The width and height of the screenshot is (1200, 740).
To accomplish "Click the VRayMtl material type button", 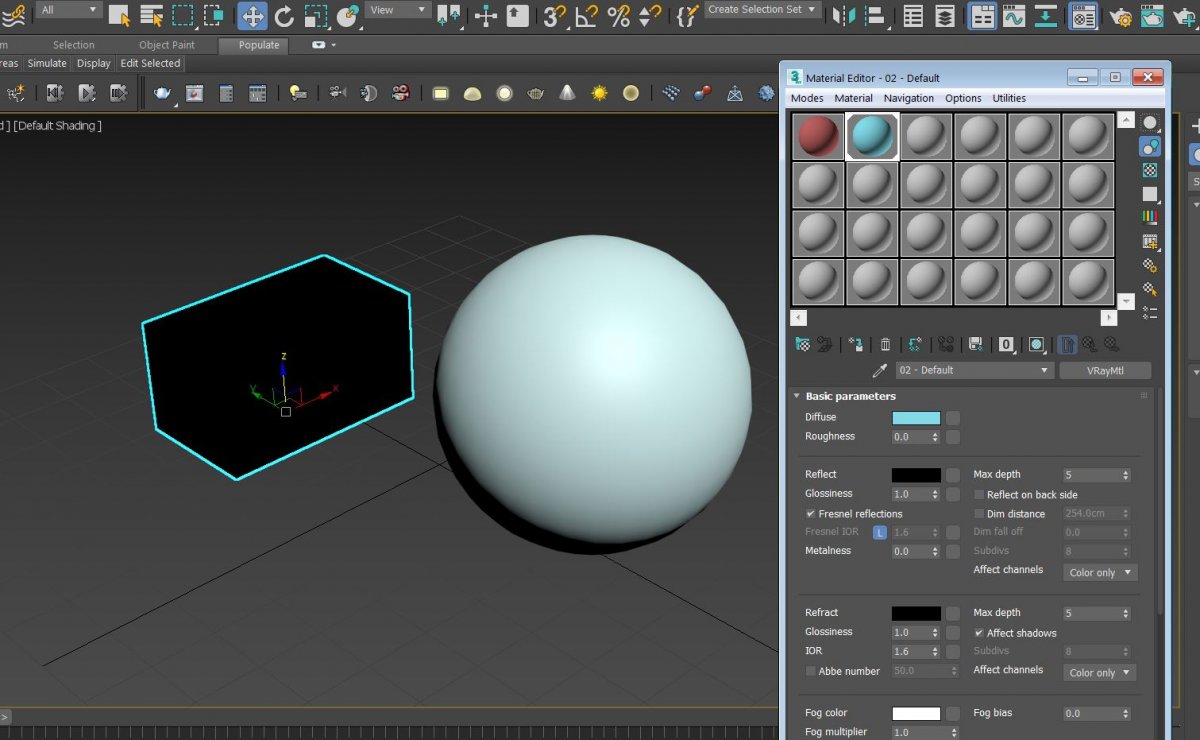I will [x=1105, y=370].
